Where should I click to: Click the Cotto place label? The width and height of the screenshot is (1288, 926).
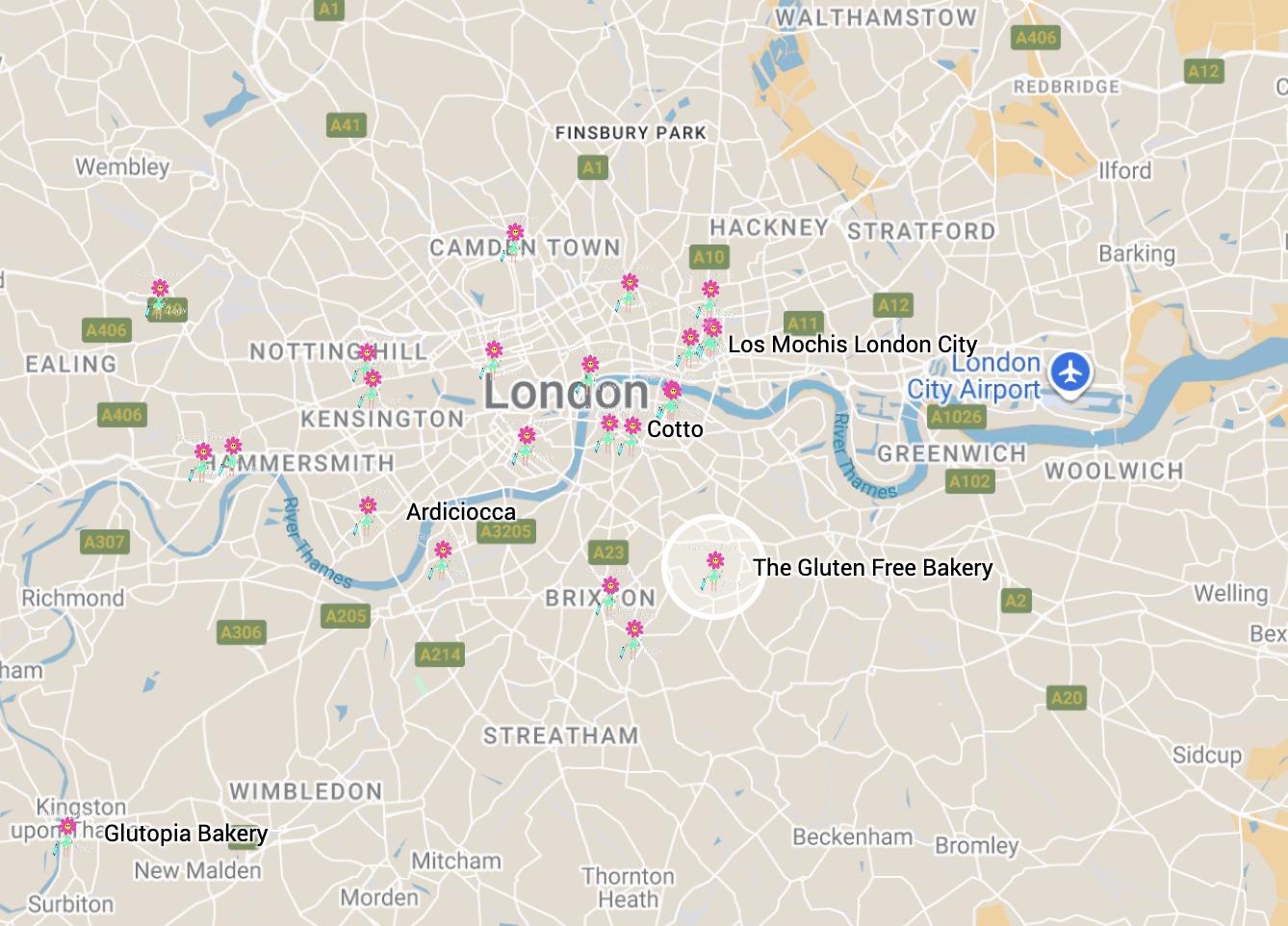click(x=675, y=429)
